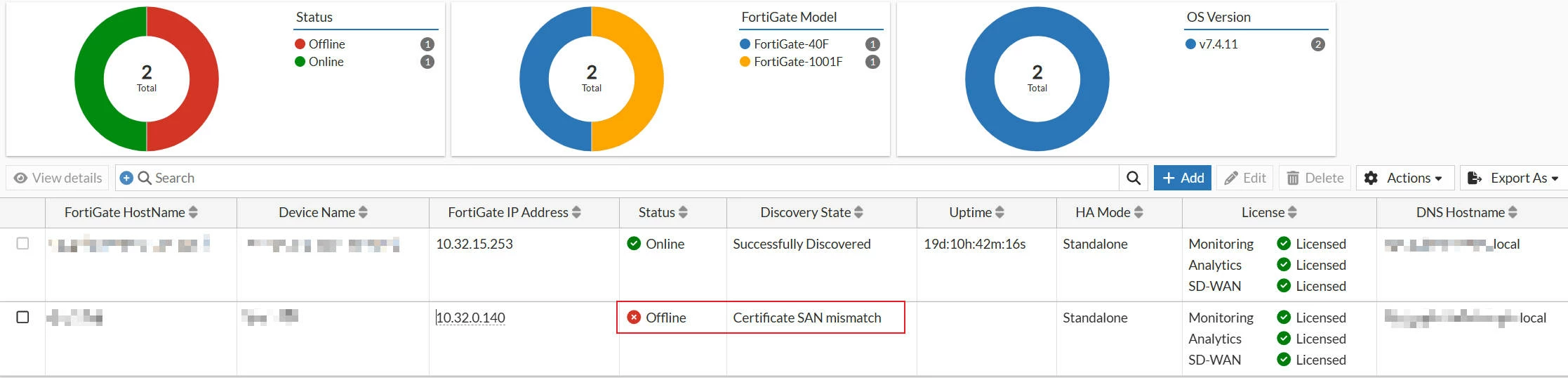This screenshot has width=1568, height=378.
Task: Click FortiGate-1001F legend entry
Action: [791, 62]
